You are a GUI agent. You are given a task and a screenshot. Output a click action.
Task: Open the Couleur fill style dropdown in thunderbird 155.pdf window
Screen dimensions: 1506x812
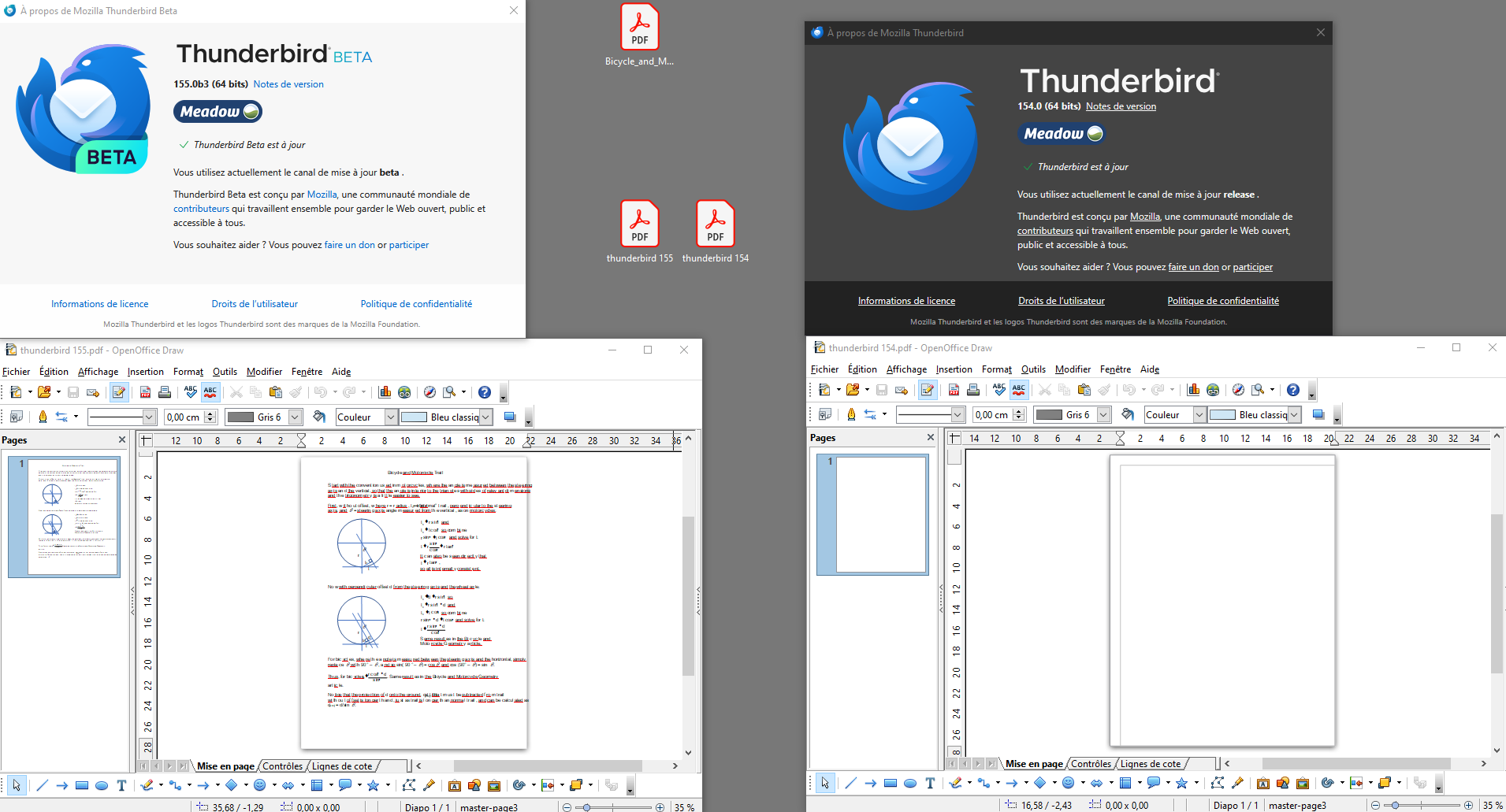[391, 417]
